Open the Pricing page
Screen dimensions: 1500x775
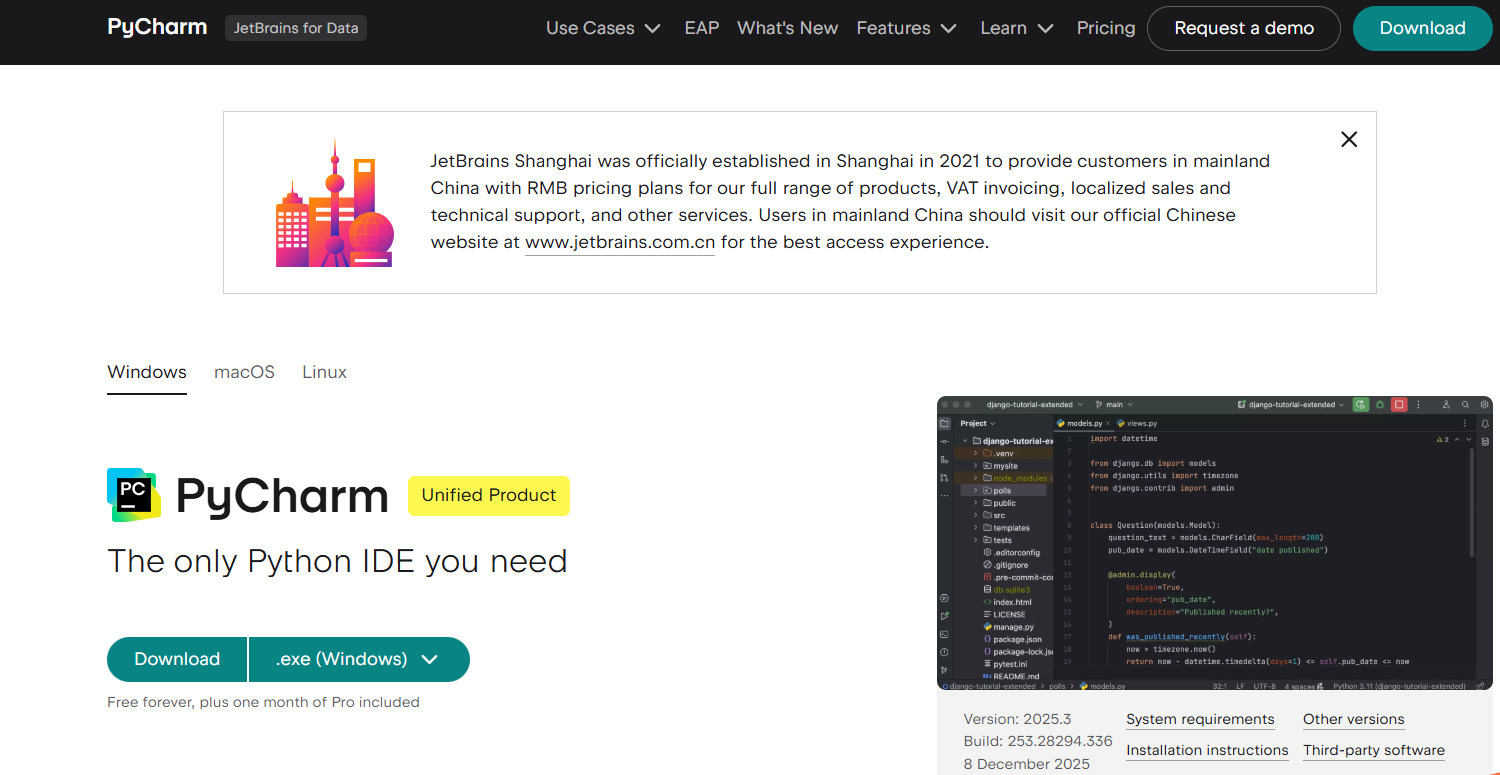coord(1106,28)
